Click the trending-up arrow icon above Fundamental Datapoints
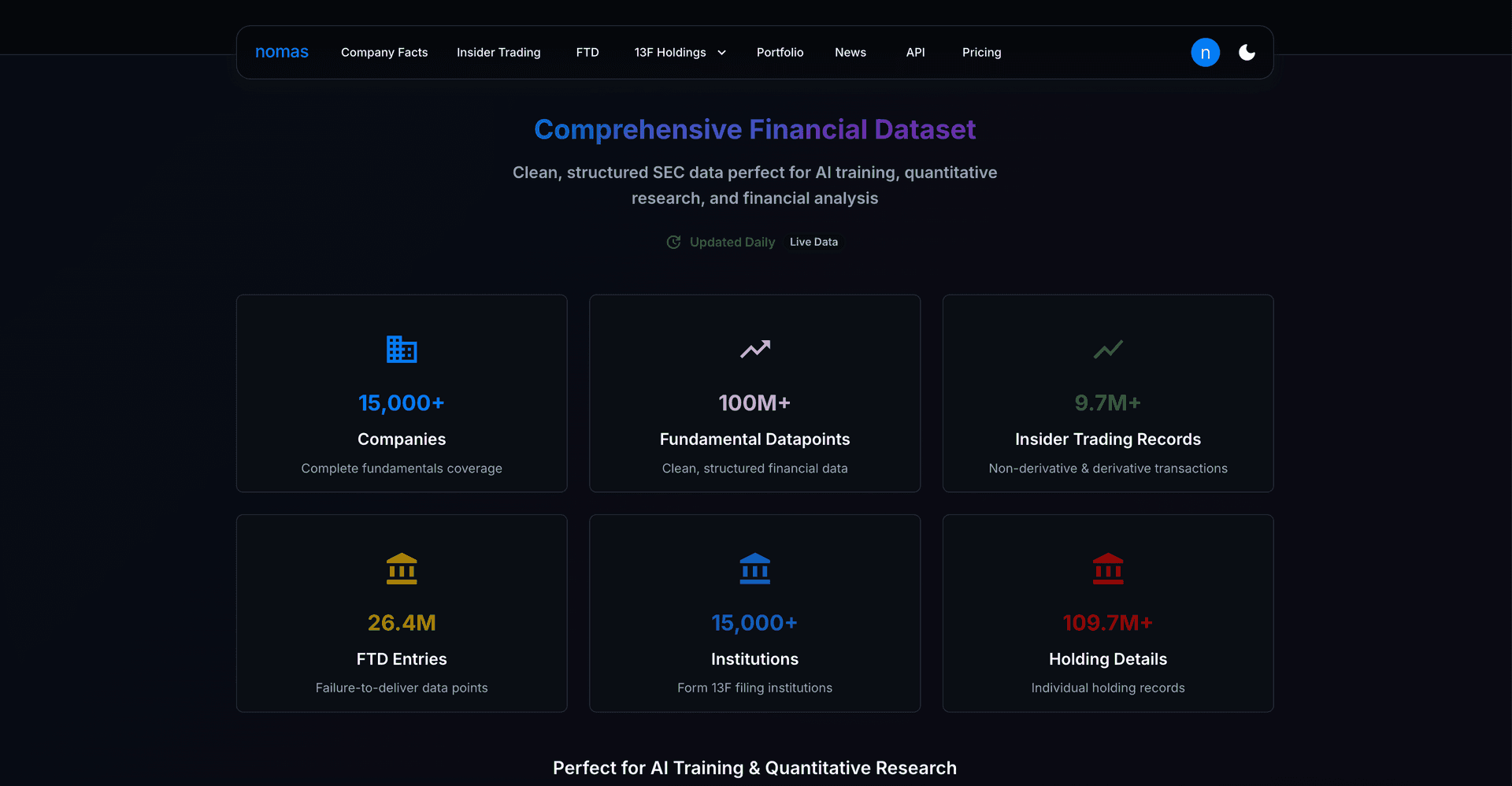This screenshot has width=1512, height=786. point(754,349)
